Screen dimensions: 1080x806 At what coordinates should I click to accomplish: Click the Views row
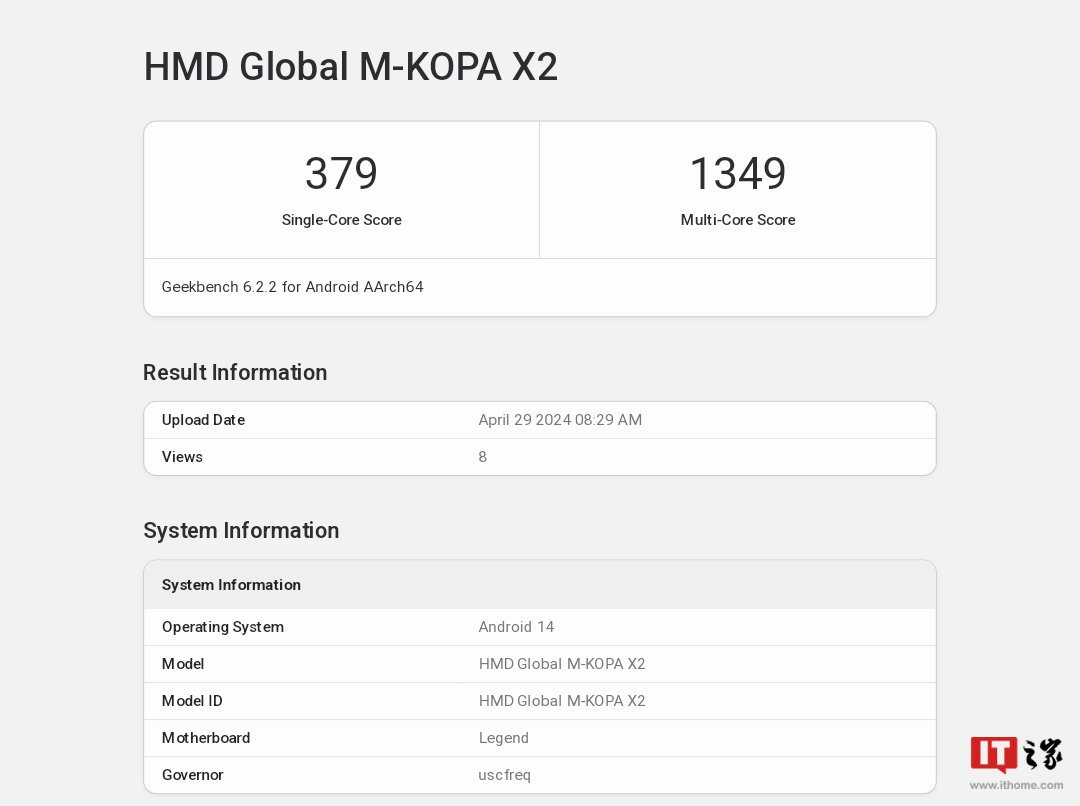point(540,457)
